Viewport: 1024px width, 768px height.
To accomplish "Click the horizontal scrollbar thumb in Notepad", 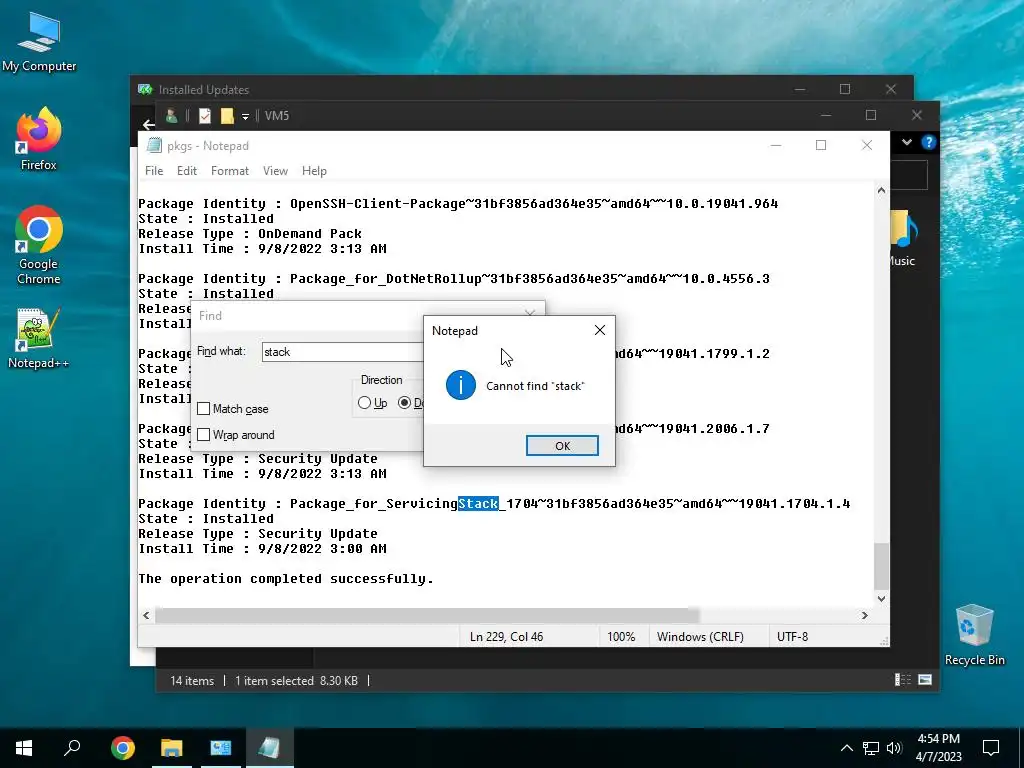I will click(427, 615).
